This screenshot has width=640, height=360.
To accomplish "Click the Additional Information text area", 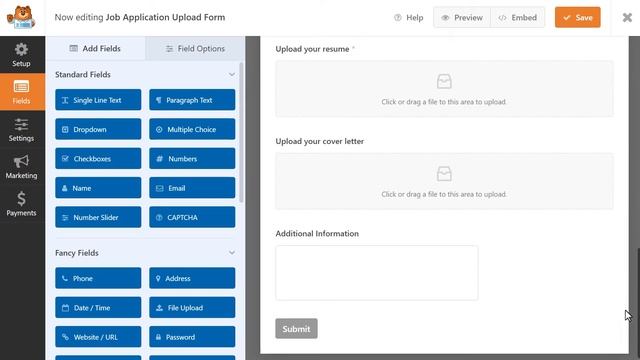I will tap(377, 273).
